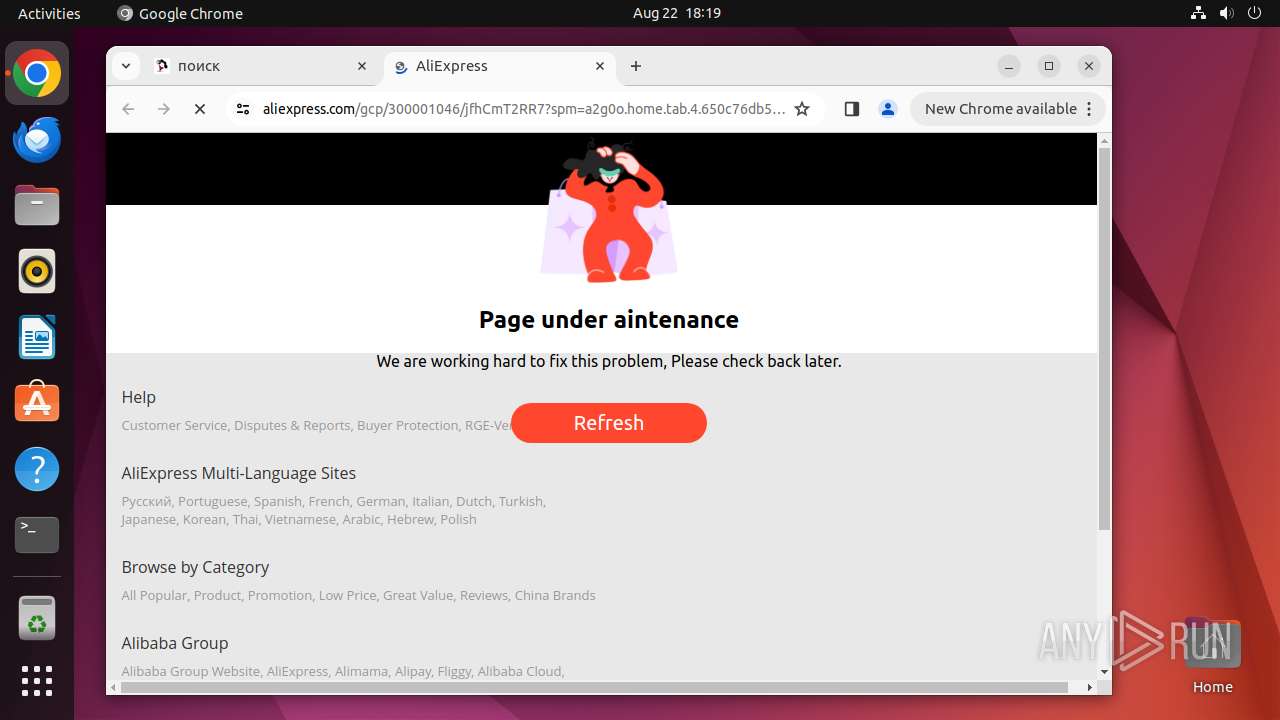Open the New Chrome available menu
Viewport: 1280px width, 720px height.
tap(1008, 109)
